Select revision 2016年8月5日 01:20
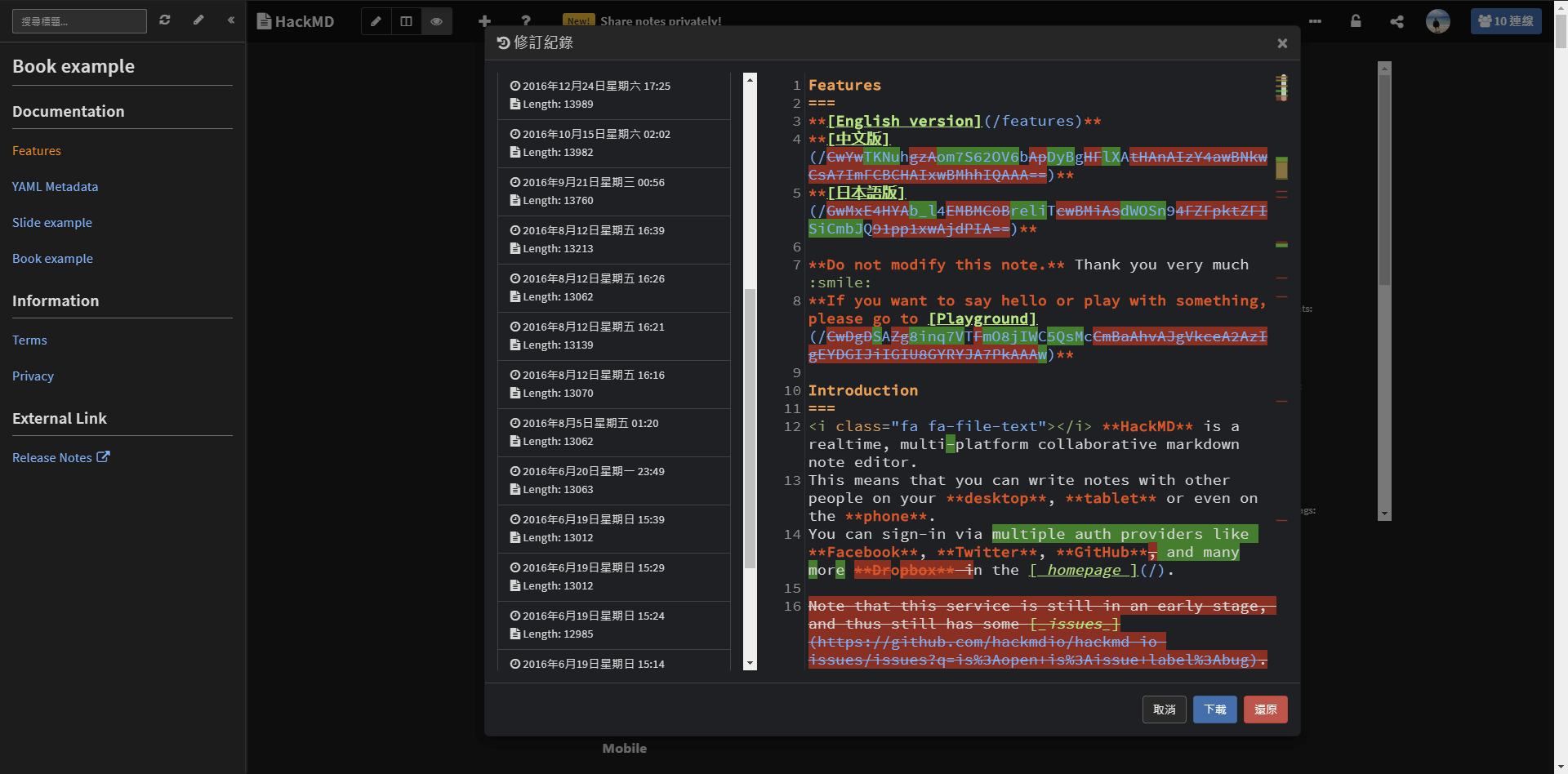 [x=613, y=433]
